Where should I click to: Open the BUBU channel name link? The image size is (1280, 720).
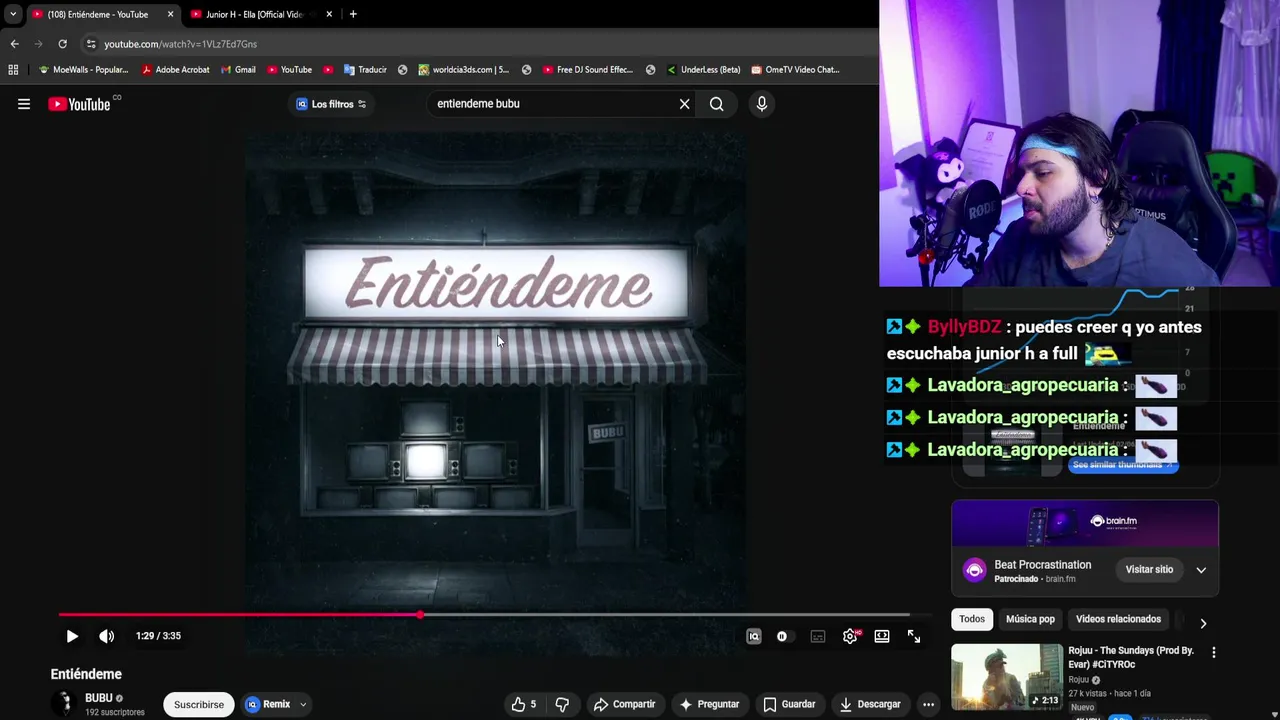coord(98,698)
